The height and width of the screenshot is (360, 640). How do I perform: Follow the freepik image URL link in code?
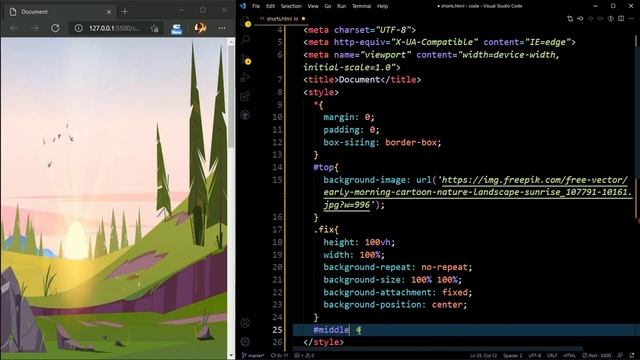click(478, 192)
